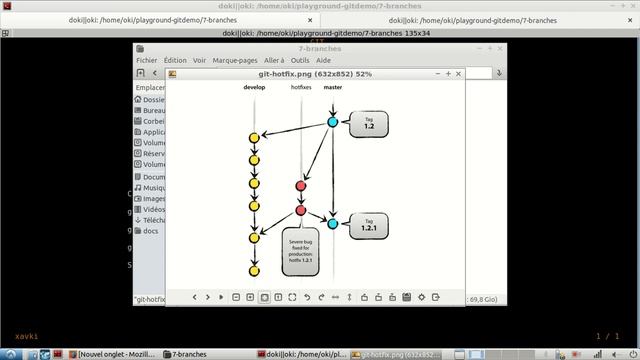Switch to Nouvel onglet Mozilla taskbar entry
Screen dimensions: 640x360
(112, 354)
